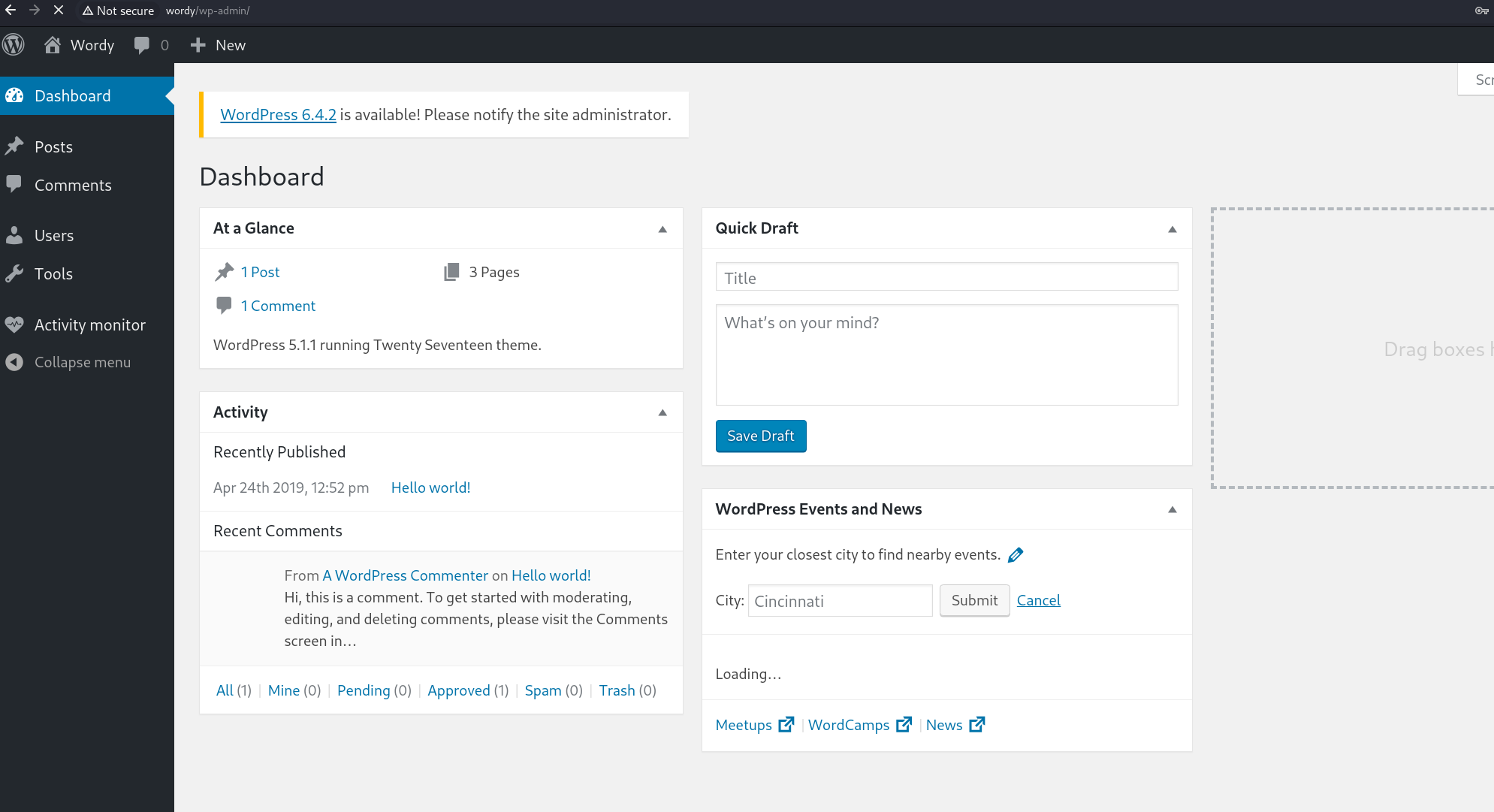The image size is (1494, 812).
Task: Open recently published Hello world! post
Action: pyautogui.click(x=430, y=488)
